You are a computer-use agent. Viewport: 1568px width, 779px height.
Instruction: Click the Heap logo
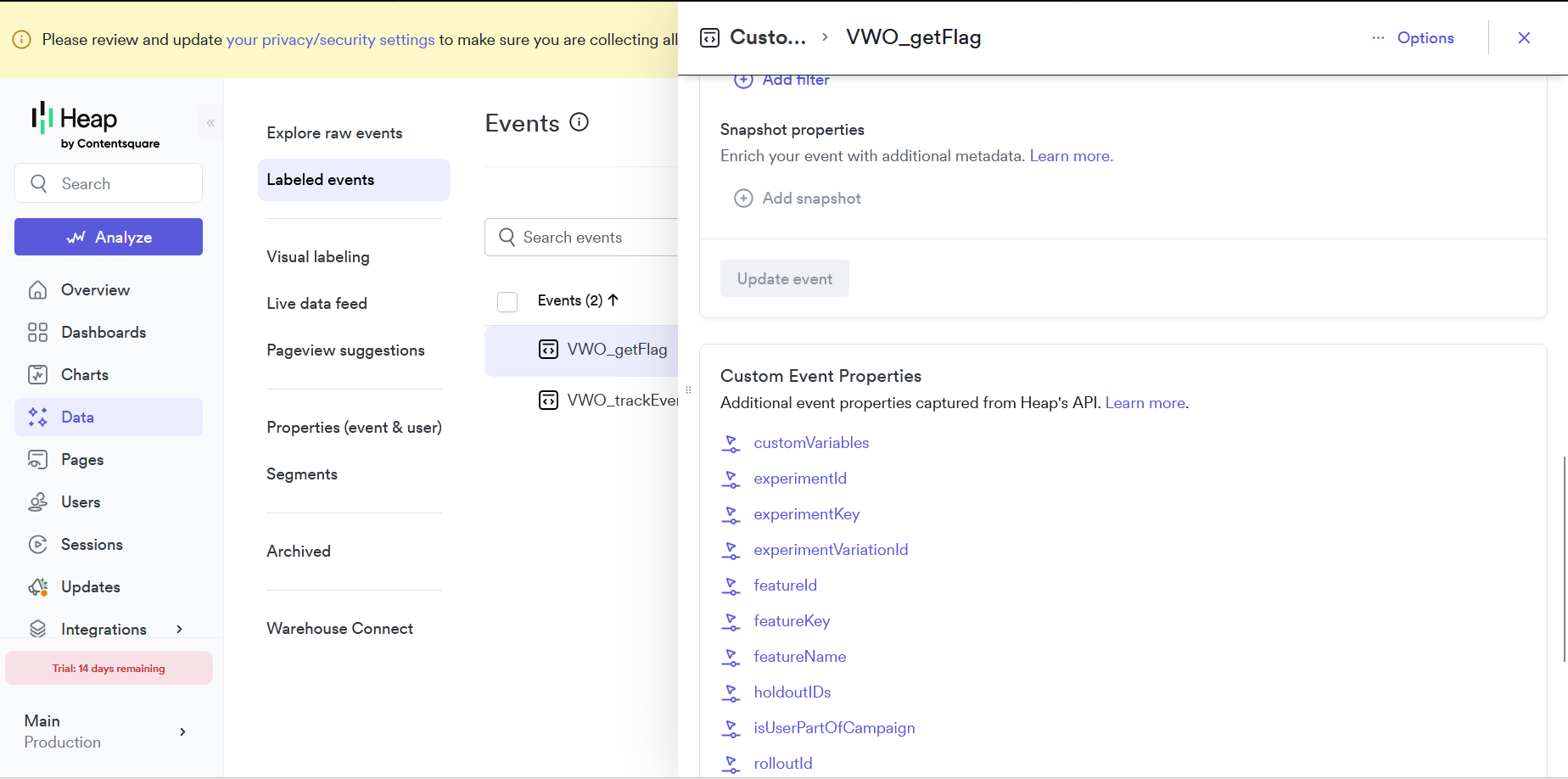tap(95, 126)
